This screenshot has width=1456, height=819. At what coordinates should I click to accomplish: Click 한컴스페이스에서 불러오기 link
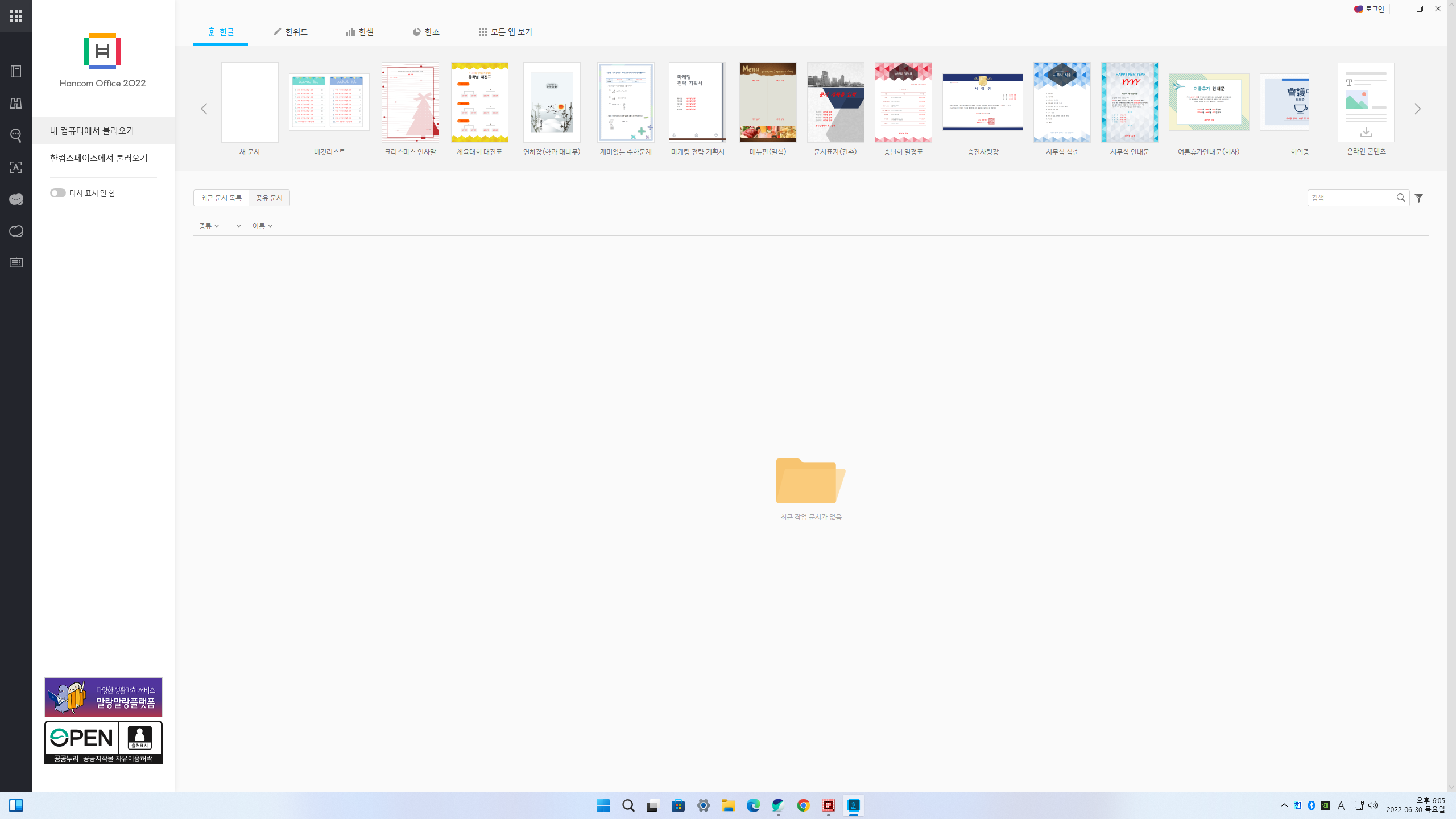[98, 158]
